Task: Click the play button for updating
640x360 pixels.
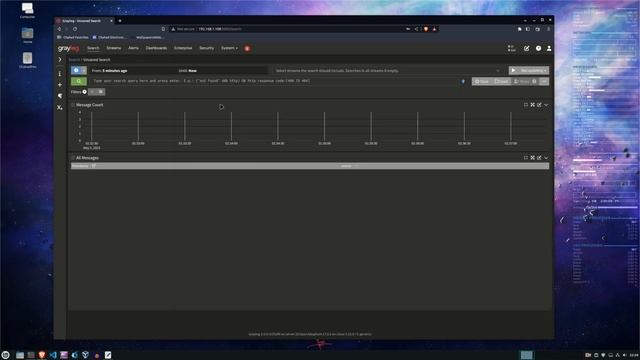Action: [513, 71]
